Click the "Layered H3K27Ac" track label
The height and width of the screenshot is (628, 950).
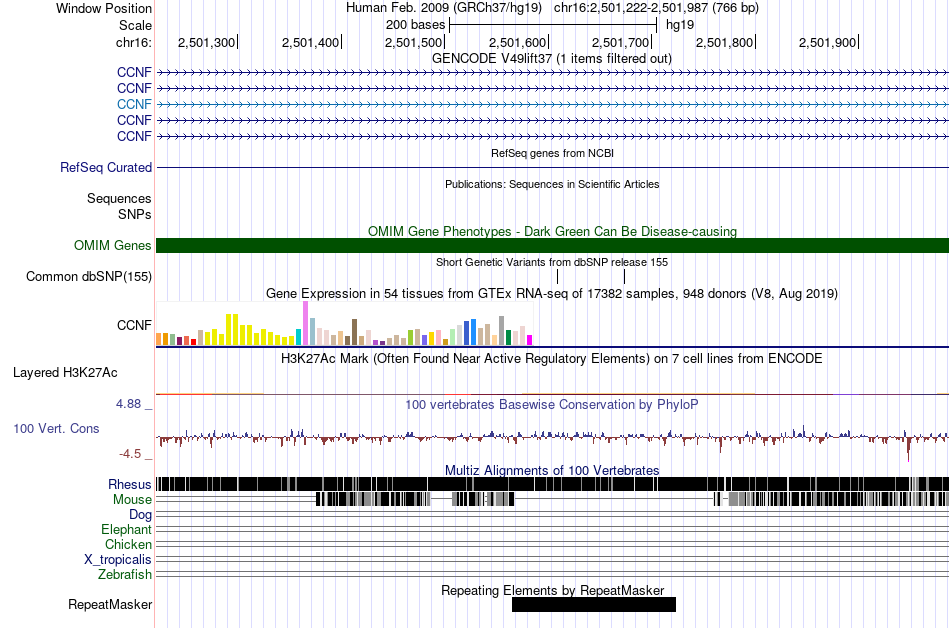tap(65, 372)
